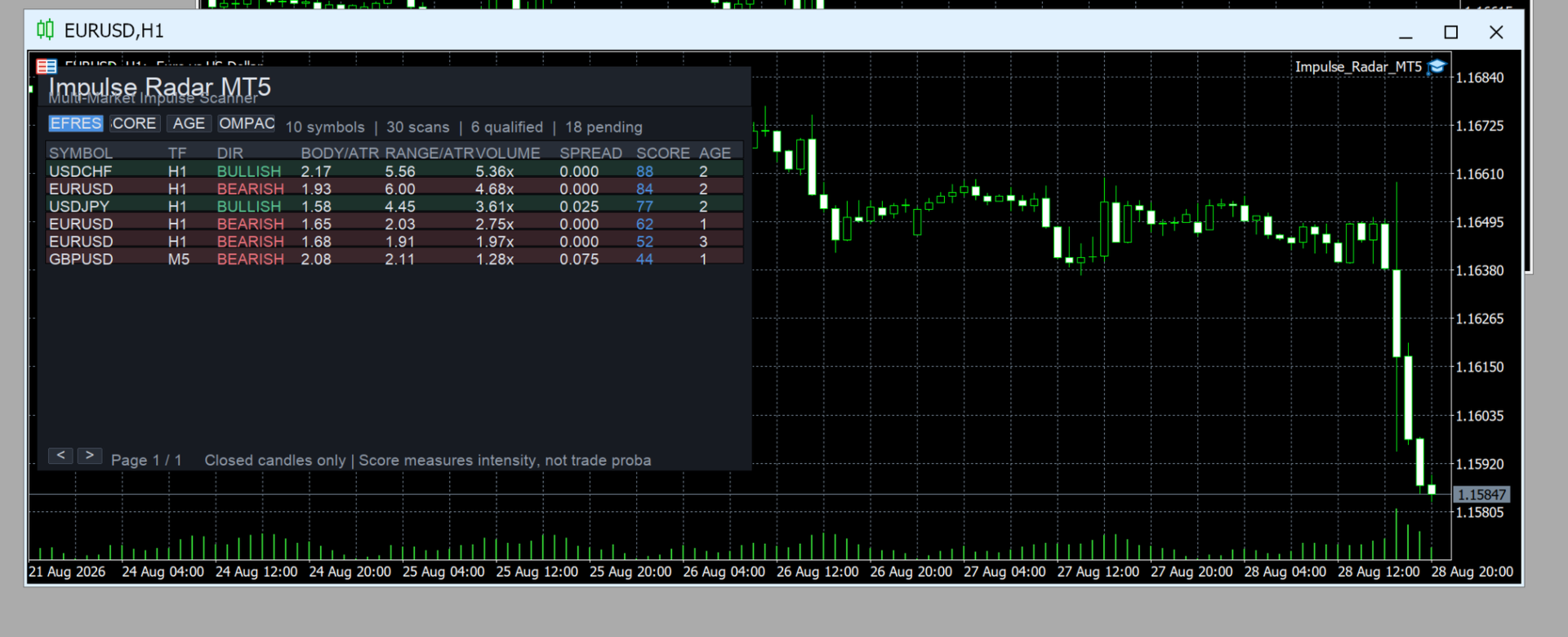Click the "Page 1 / 1" indicator
1568x637 pixels.
pyautogui.click(x=146, y=461)
